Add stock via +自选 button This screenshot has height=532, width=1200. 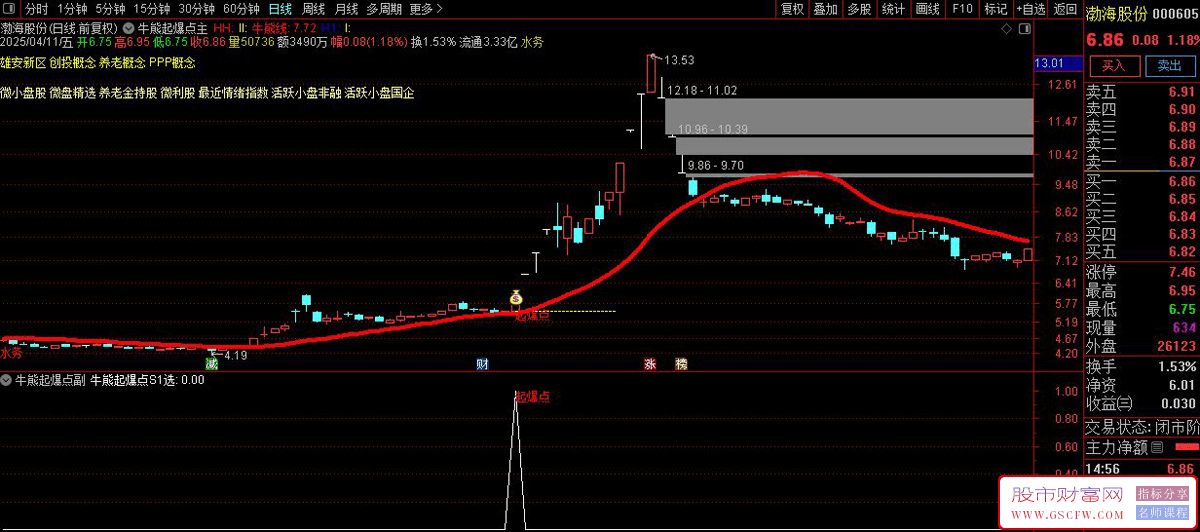tap(1030, 8)
